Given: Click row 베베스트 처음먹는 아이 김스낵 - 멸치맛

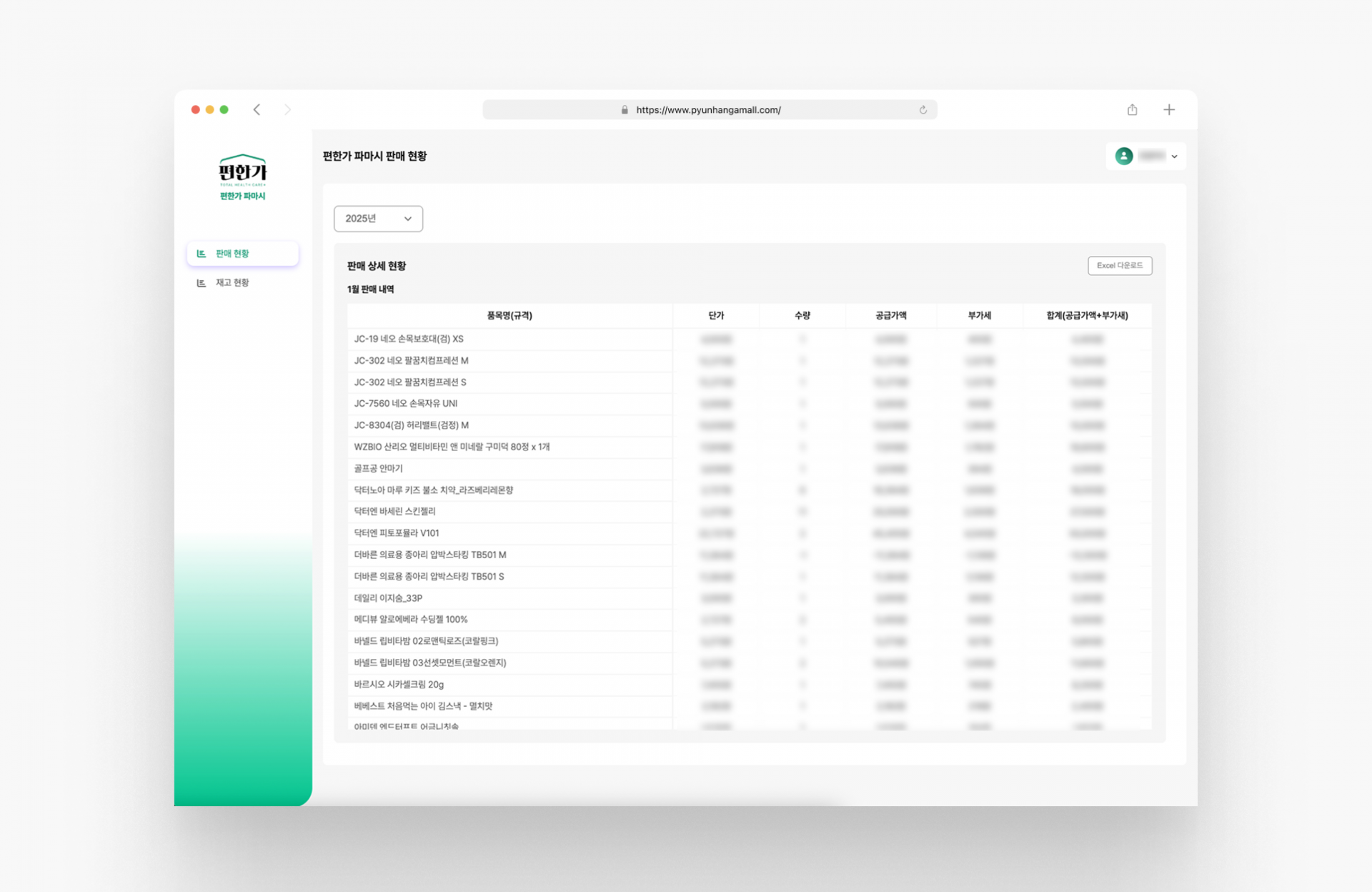Looking at the screenshot, I should [749, 706].
